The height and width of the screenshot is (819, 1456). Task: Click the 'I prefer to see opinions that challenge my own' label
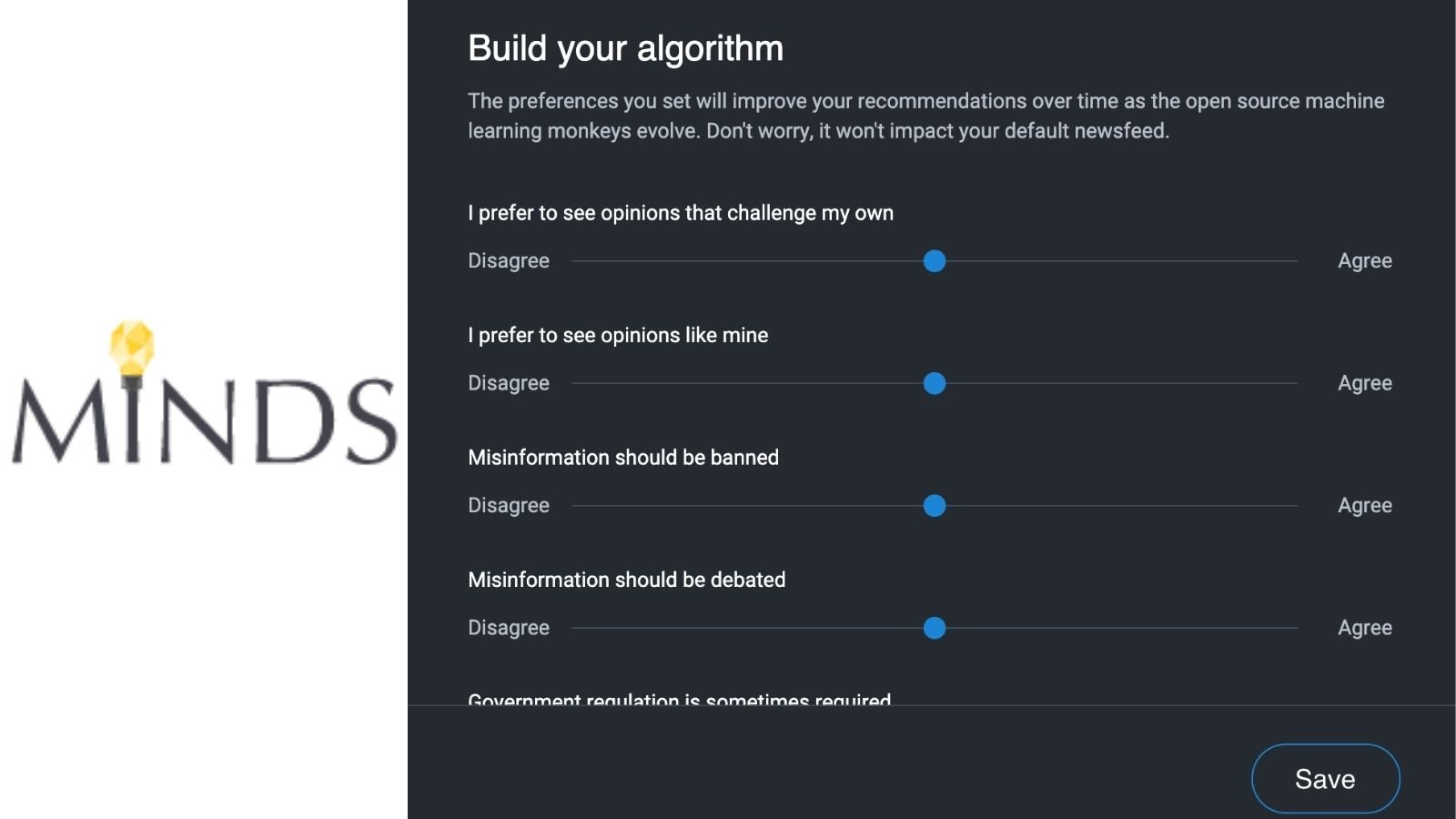point(680,213)
